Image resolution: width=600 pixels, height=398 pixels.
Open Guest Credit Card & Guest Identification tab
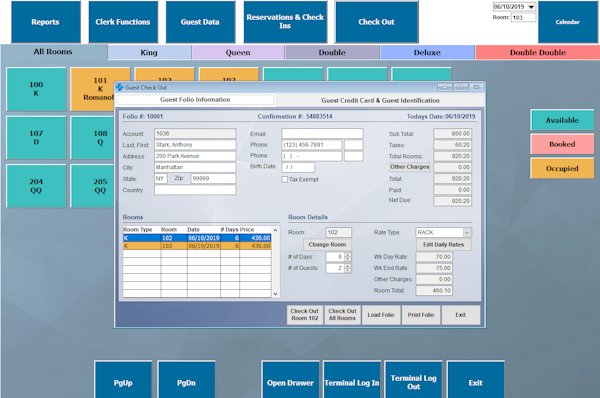tap(380, 101)
